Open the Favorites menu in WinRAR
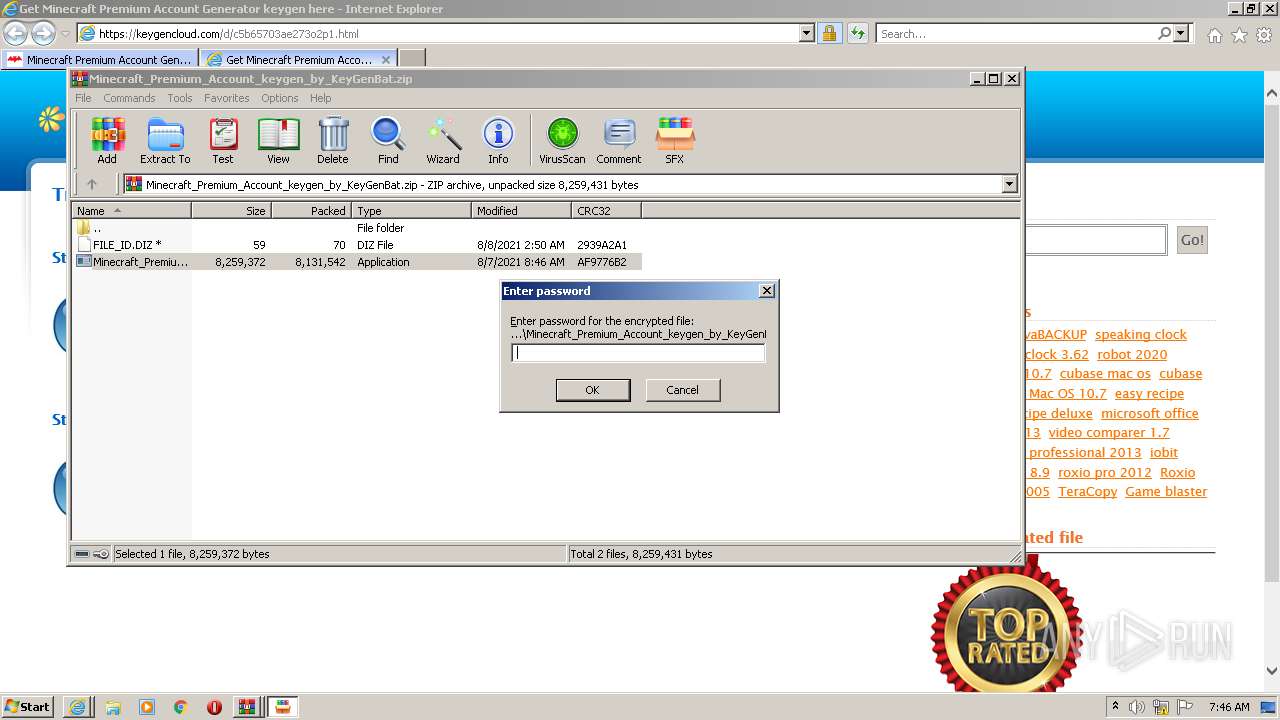This screenshot has width=1280, height=720. 227,98
